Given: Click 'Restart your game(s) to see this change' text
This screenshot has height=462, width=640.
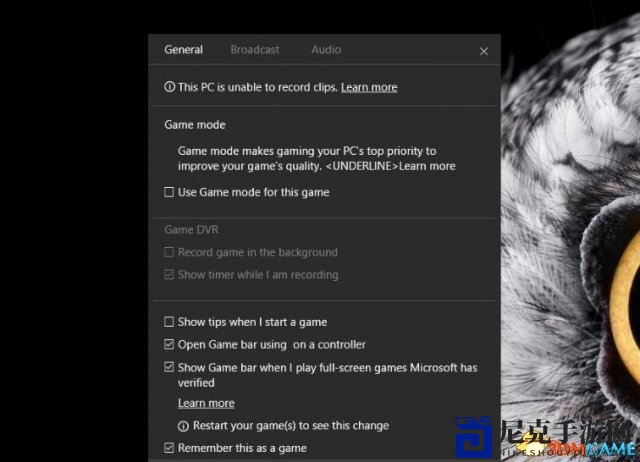Looking at the screenshot, I should coord(291,426).
